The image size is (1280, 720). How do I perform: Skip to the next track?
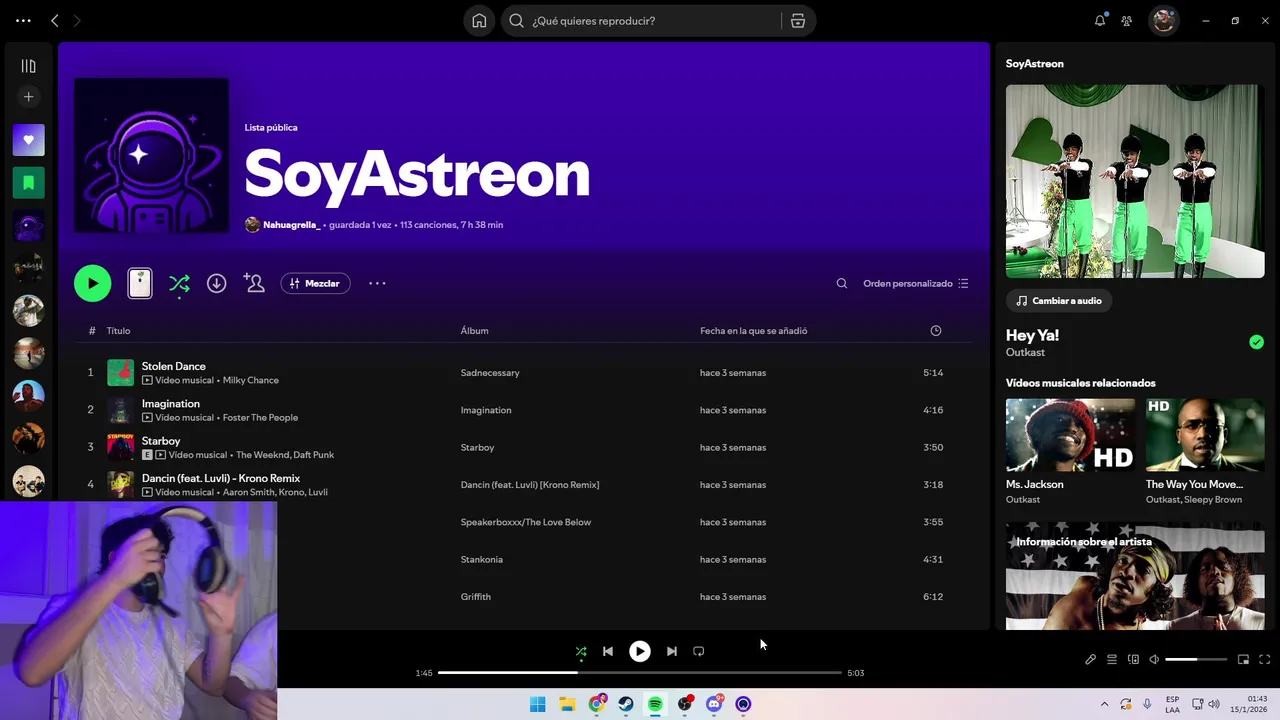point(672,651)
